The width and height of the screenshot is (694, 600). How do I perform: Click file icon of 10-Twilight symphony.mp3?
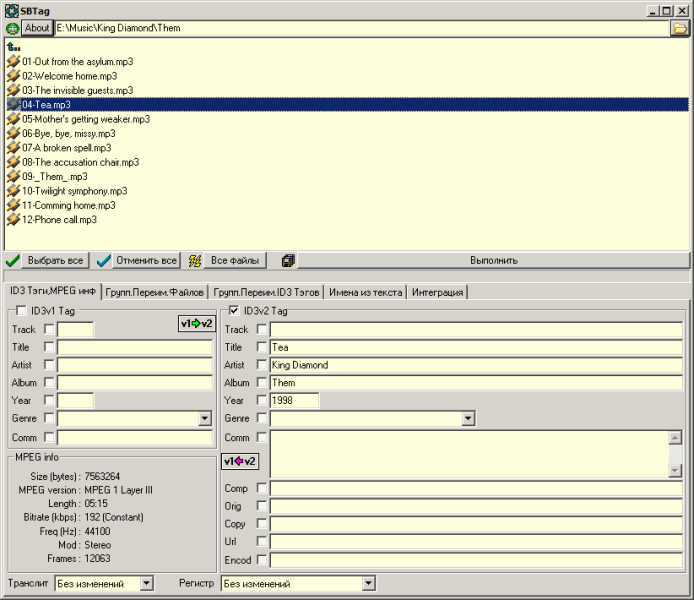[14, 191]
